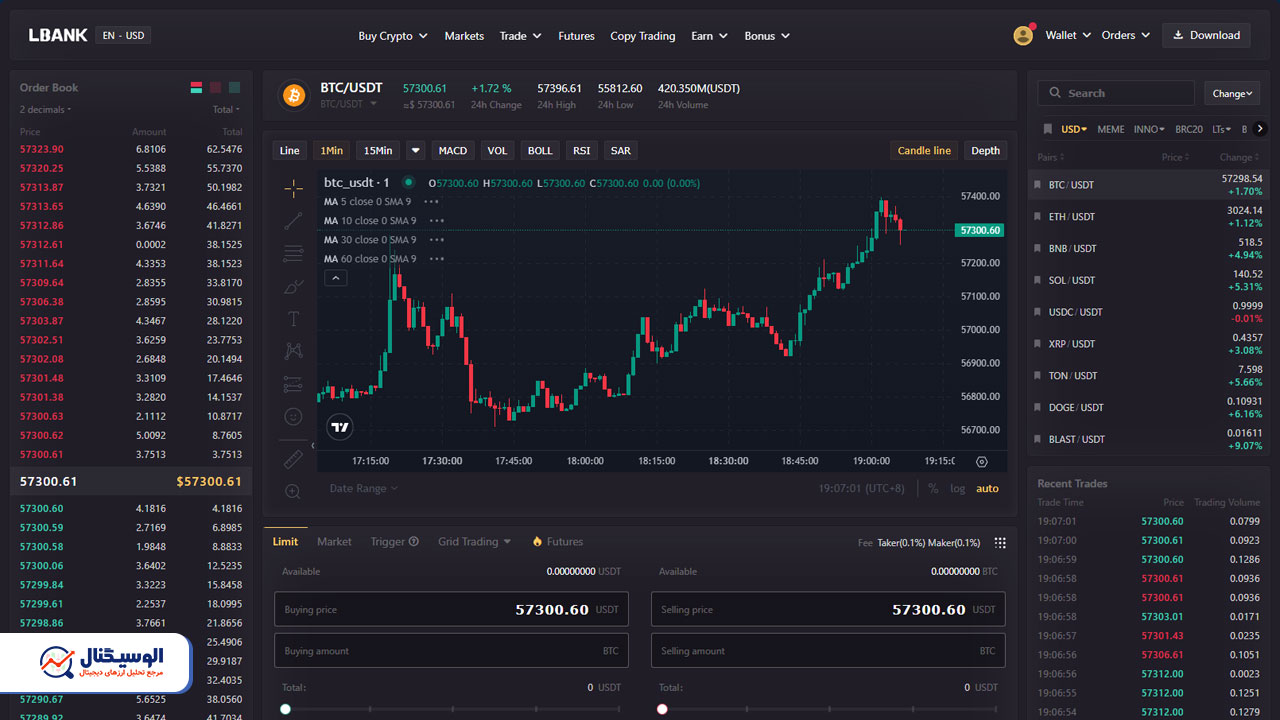Click the zoom in magnifier tool
This screenshot has height=720, width=1280.
(x=293, y=491)
